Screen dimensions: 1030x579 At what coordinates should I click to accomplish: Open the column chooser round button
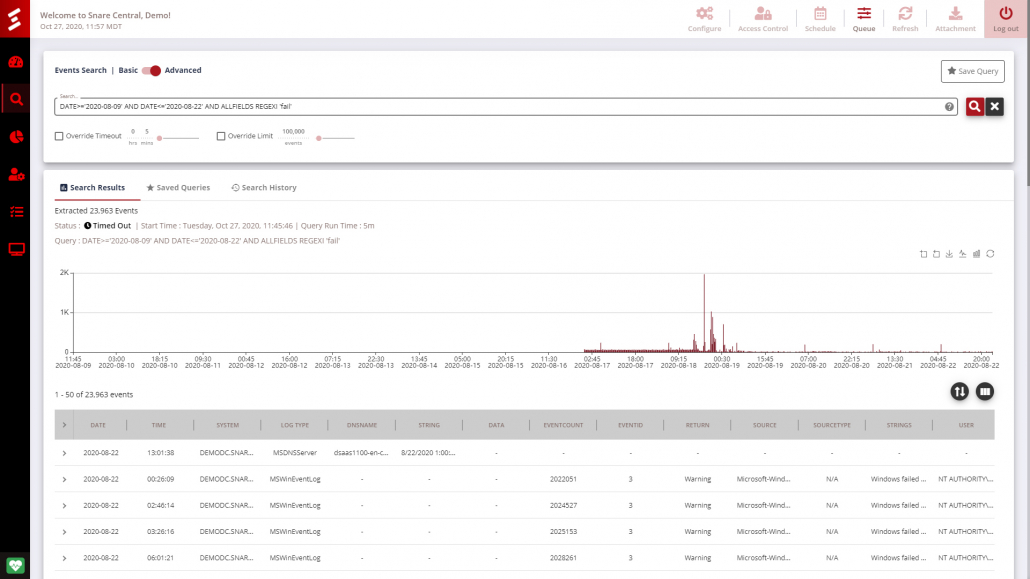(x=985, y=392)
